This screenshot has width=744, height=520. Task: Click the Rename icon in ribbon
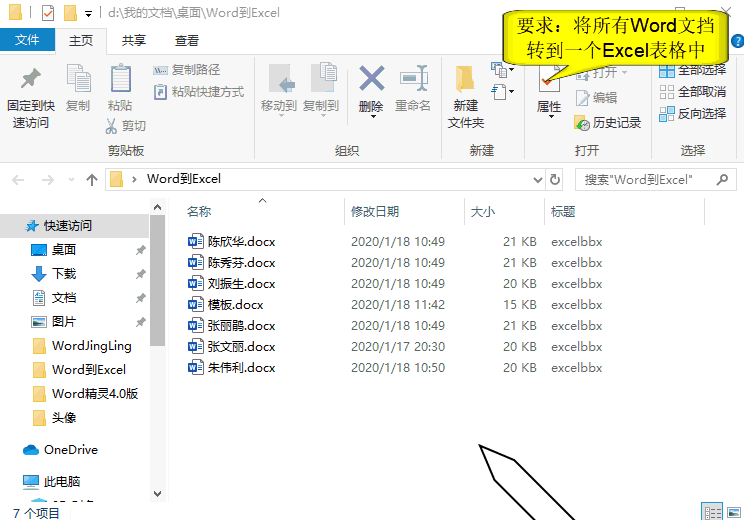413,79
